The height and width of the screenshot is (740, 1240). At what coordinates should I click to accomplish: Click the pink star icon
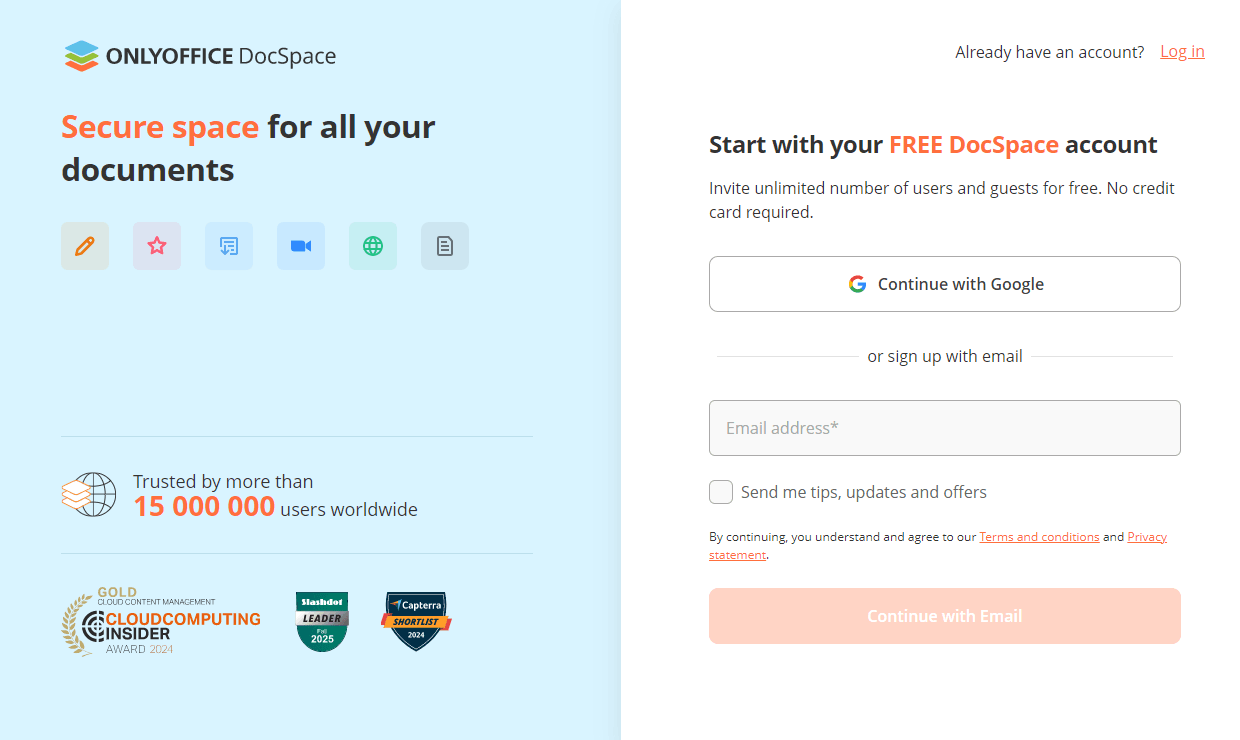(x=157, y=246)
